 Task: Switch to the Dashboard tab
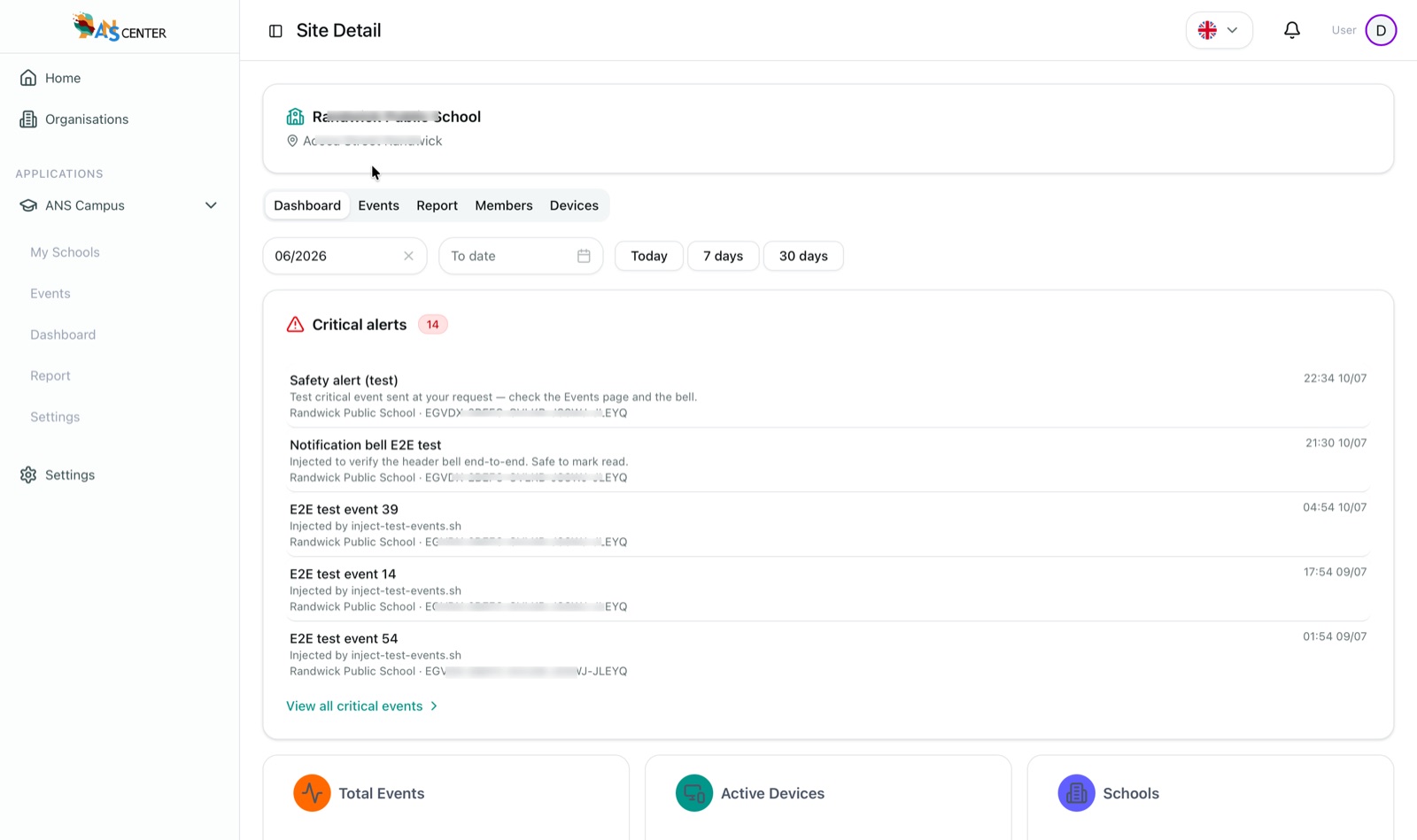pyautogui.click(x=307, y=205)
